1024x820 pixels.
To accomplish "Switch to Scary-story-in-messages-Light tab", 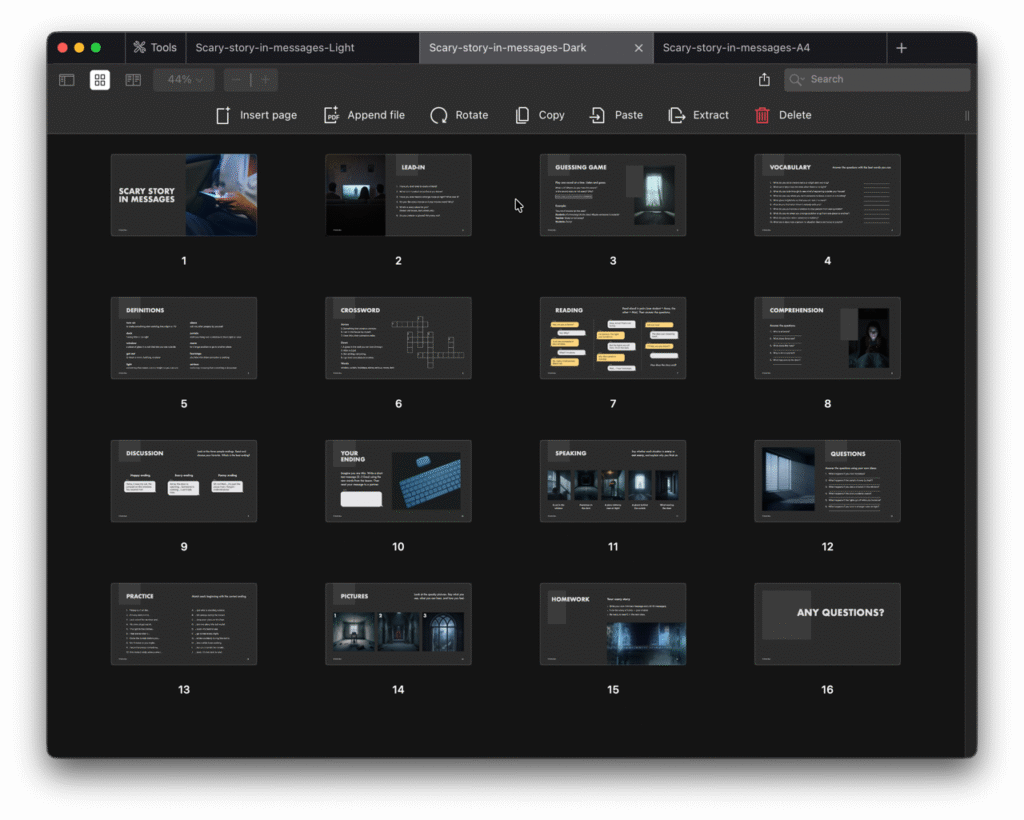I will 275,48.
